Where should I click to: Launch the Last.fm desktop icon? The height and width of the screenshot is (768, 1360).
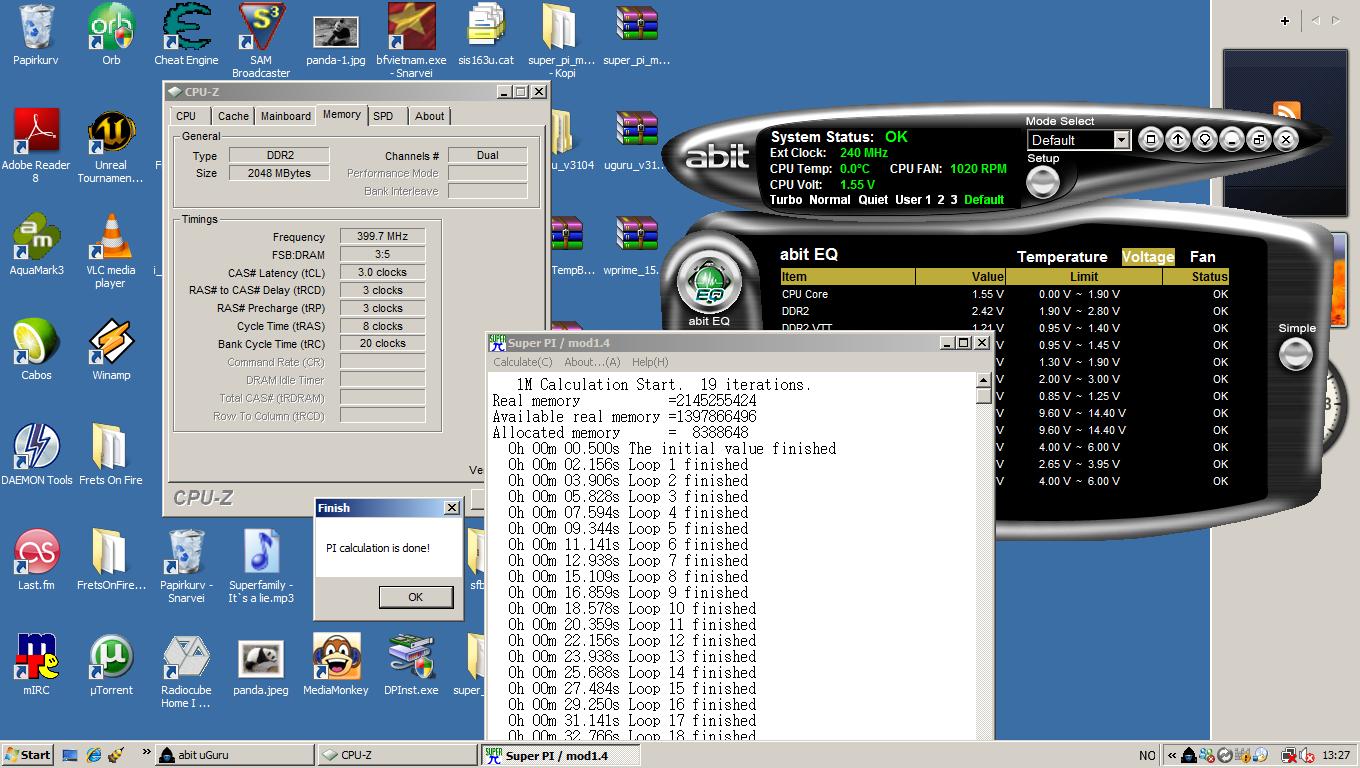coord(36,559)
